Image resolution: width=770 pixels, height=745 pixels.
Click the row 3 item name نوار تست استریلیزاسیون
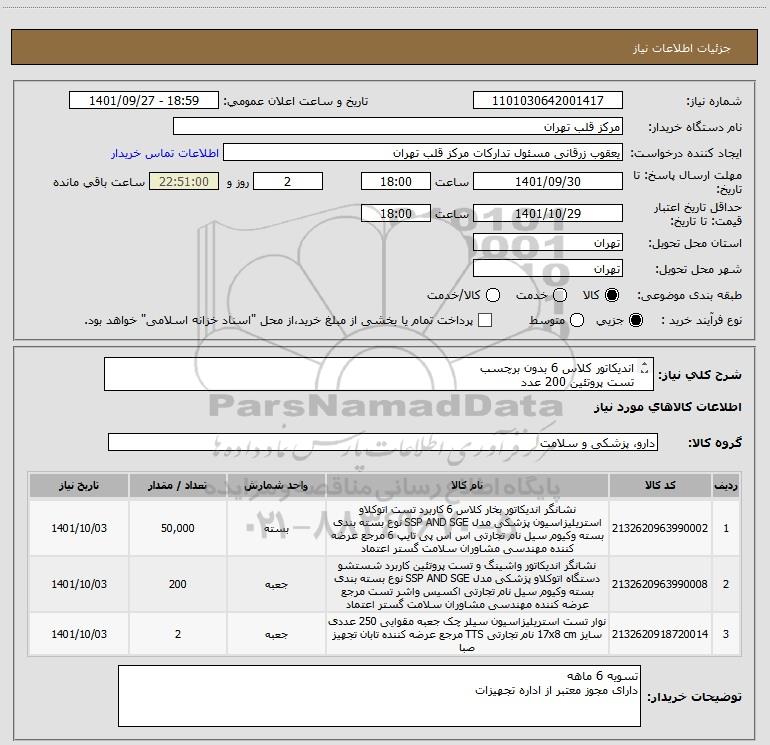pyautogui.click(x=467, y=634)
